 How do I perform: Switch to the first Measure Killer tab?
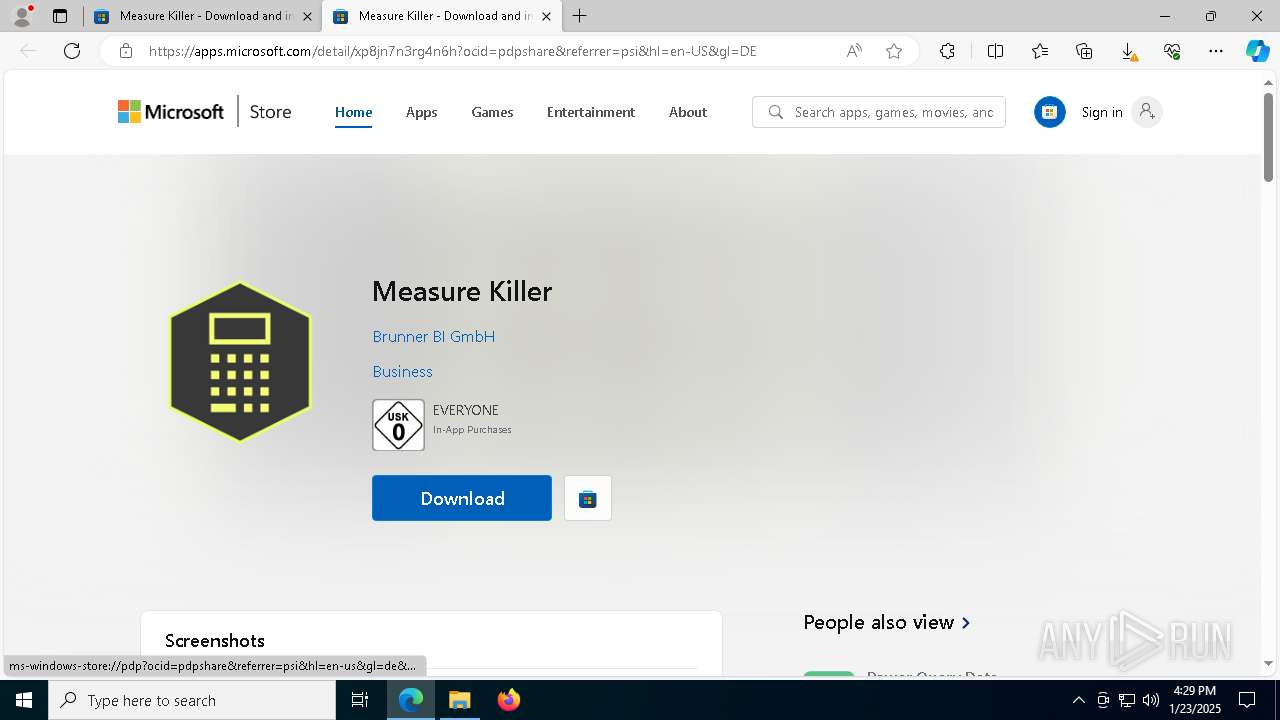202,16
